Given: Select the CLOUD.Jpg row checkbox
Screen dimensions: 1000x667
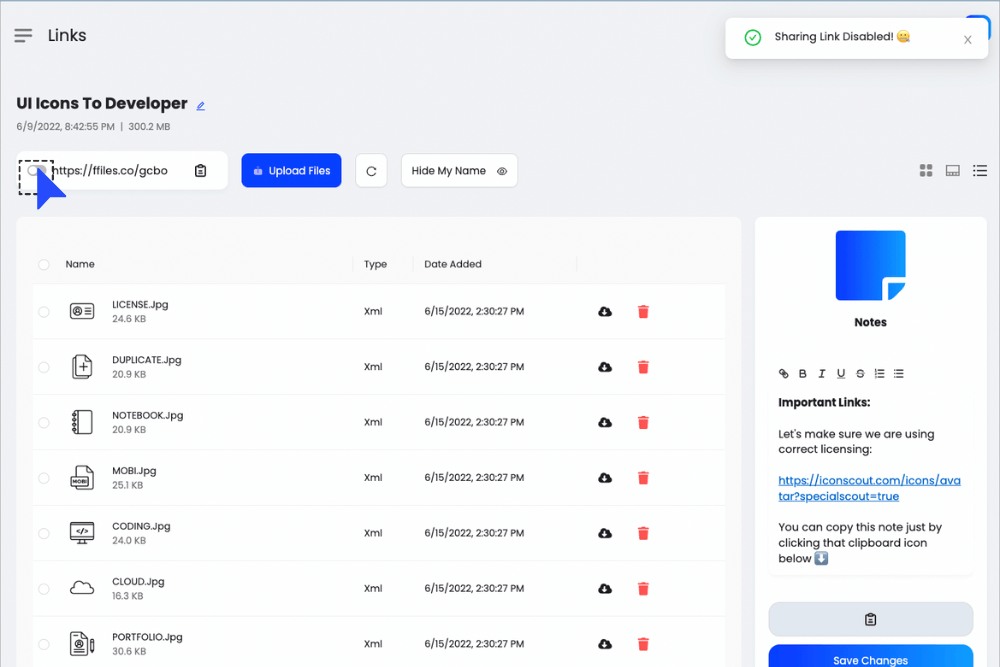Looking at the screenshot, I should coord(43,589).
